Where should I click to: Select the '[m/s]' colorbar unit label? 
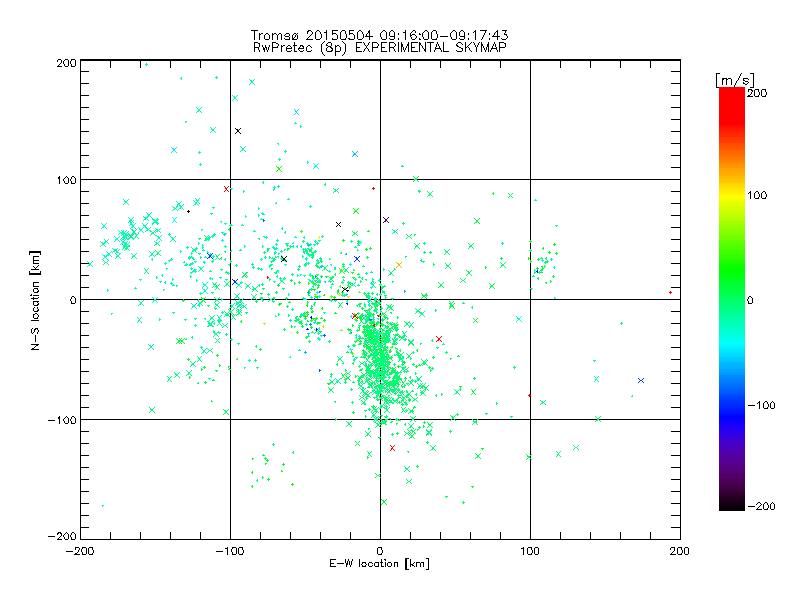(735, 80)
